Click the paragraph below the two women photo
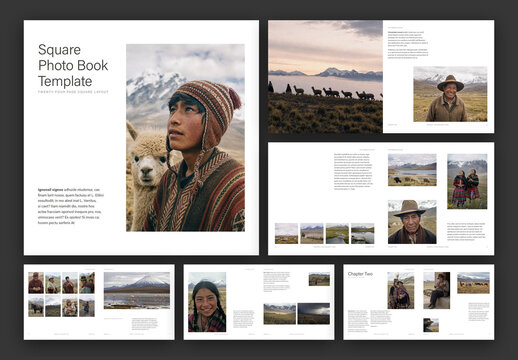The width and height of the screenshot is (518, 360). (x=467, y=232)
